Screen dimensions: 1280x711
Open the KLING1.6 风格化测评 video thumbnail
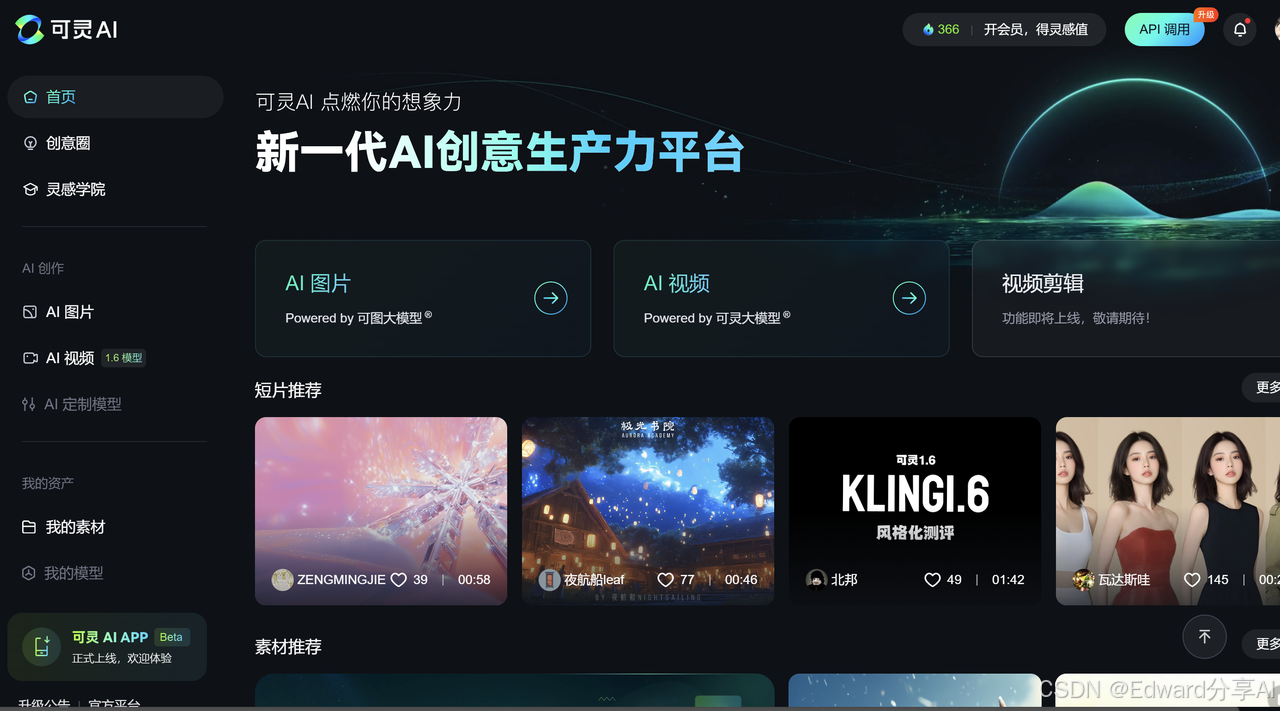915,511
